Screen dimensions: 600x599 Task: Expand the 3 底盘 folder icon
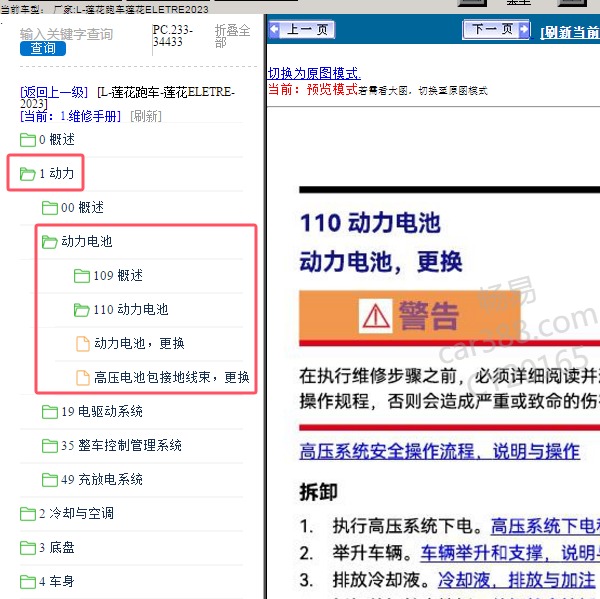(x=28, y=548)
